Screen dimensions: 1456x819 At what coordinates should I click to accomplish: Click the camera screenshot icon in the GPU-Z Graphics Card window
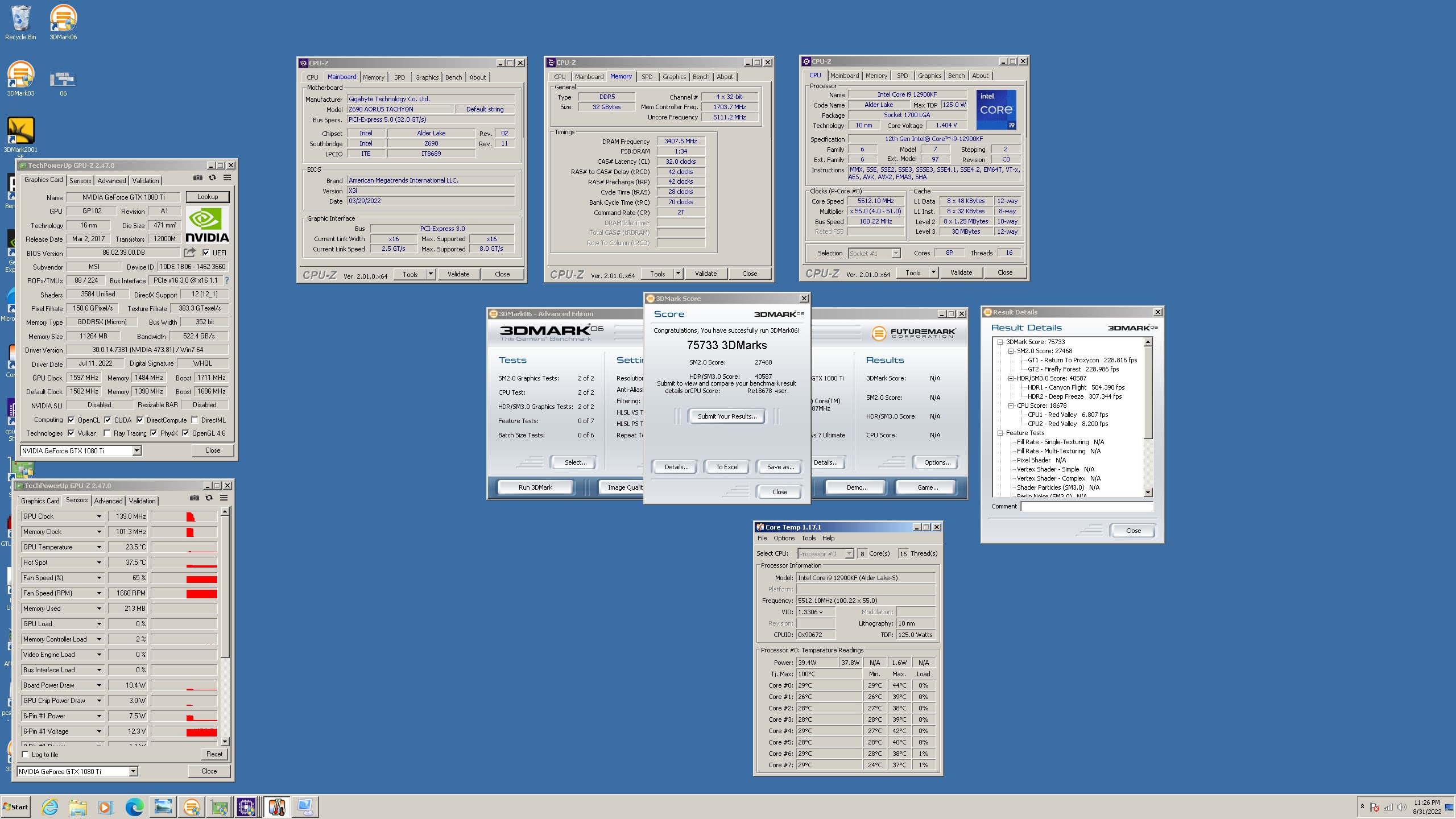tap(197, 178)
